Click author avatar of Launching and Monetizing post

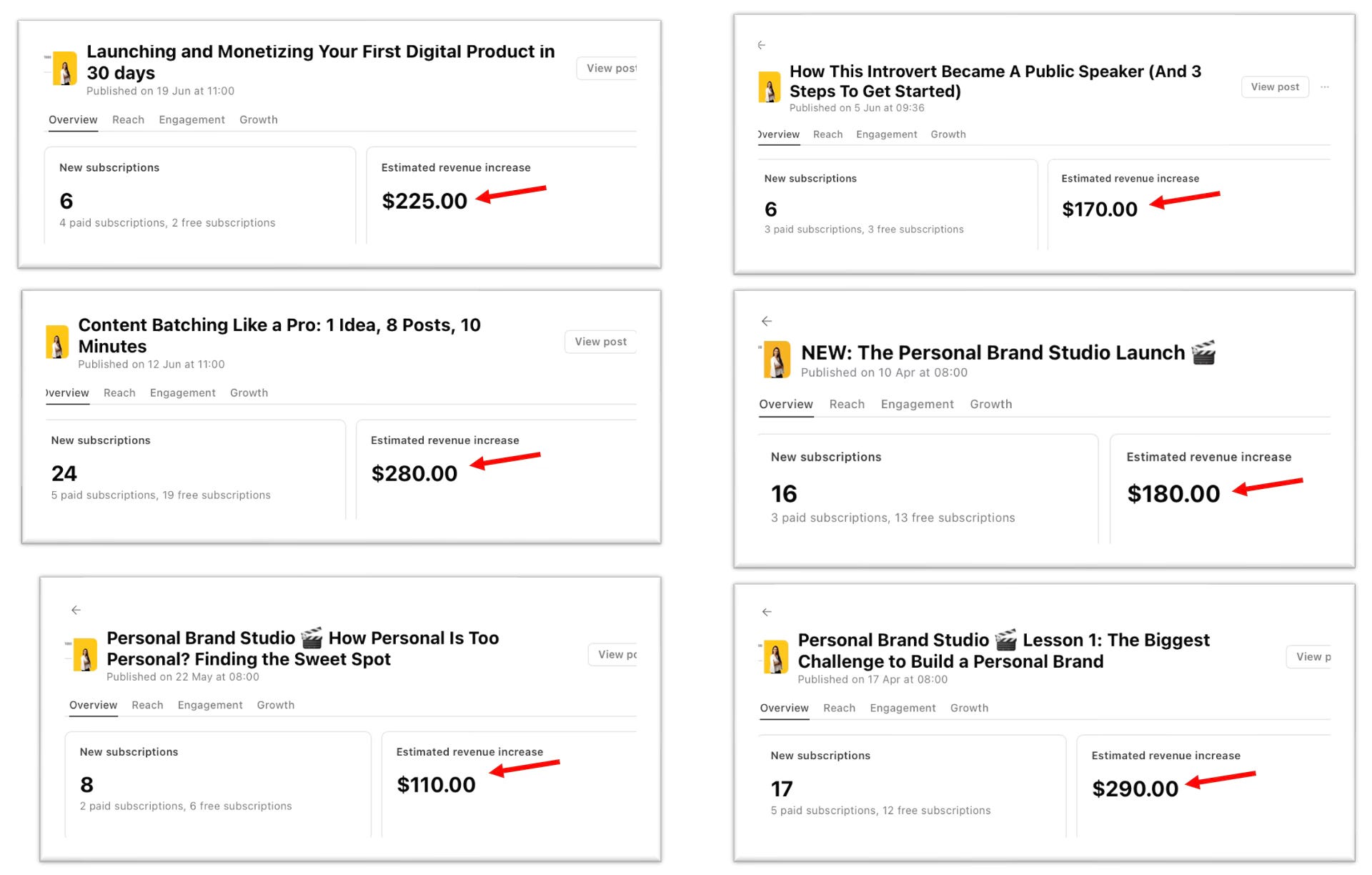65,69
